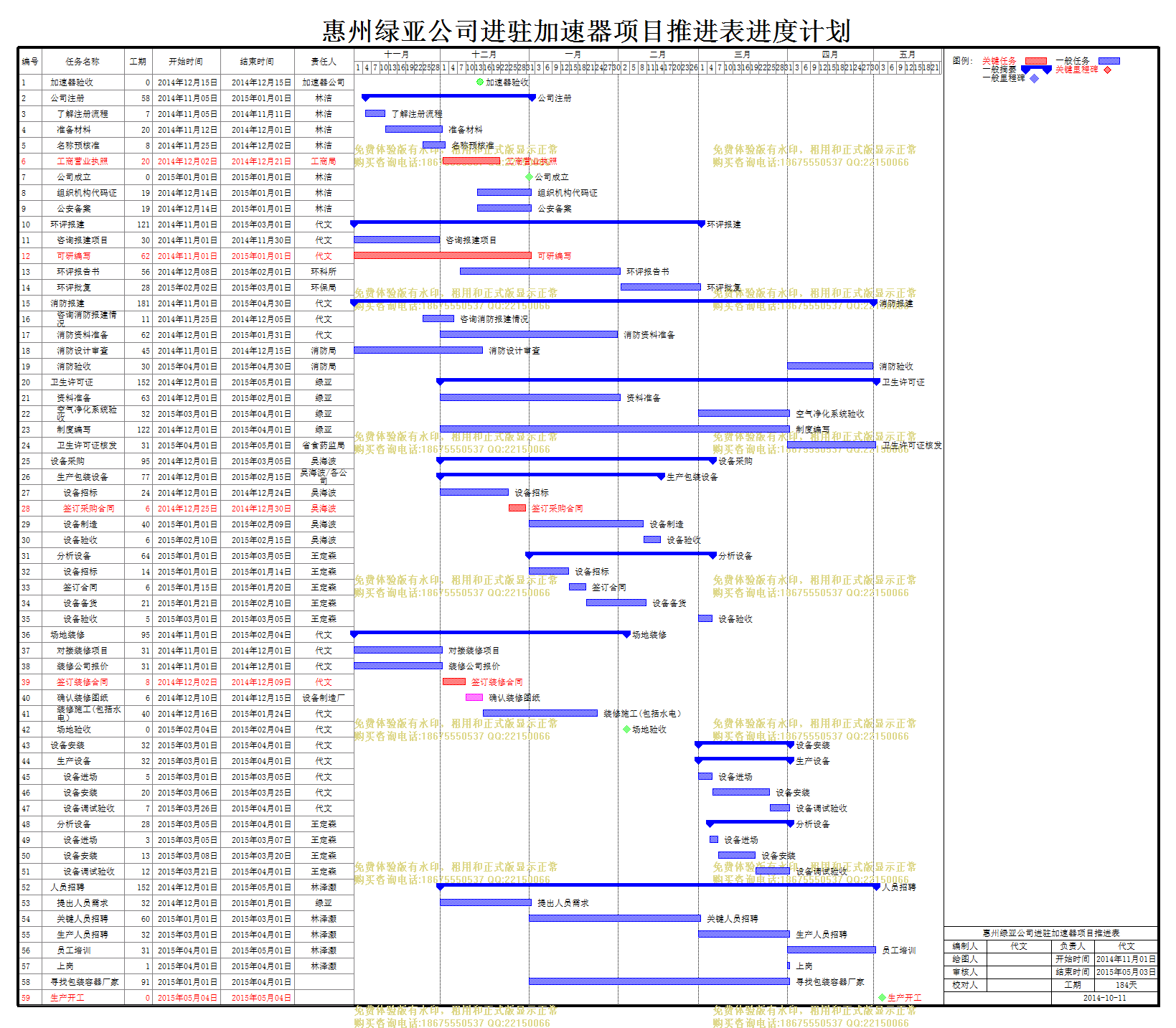Viewport: 1176px width, 1028px height.
Task: Click responsible person 加速器公司 in row 1
Action: pyautogui.click(x=324, y=82)
